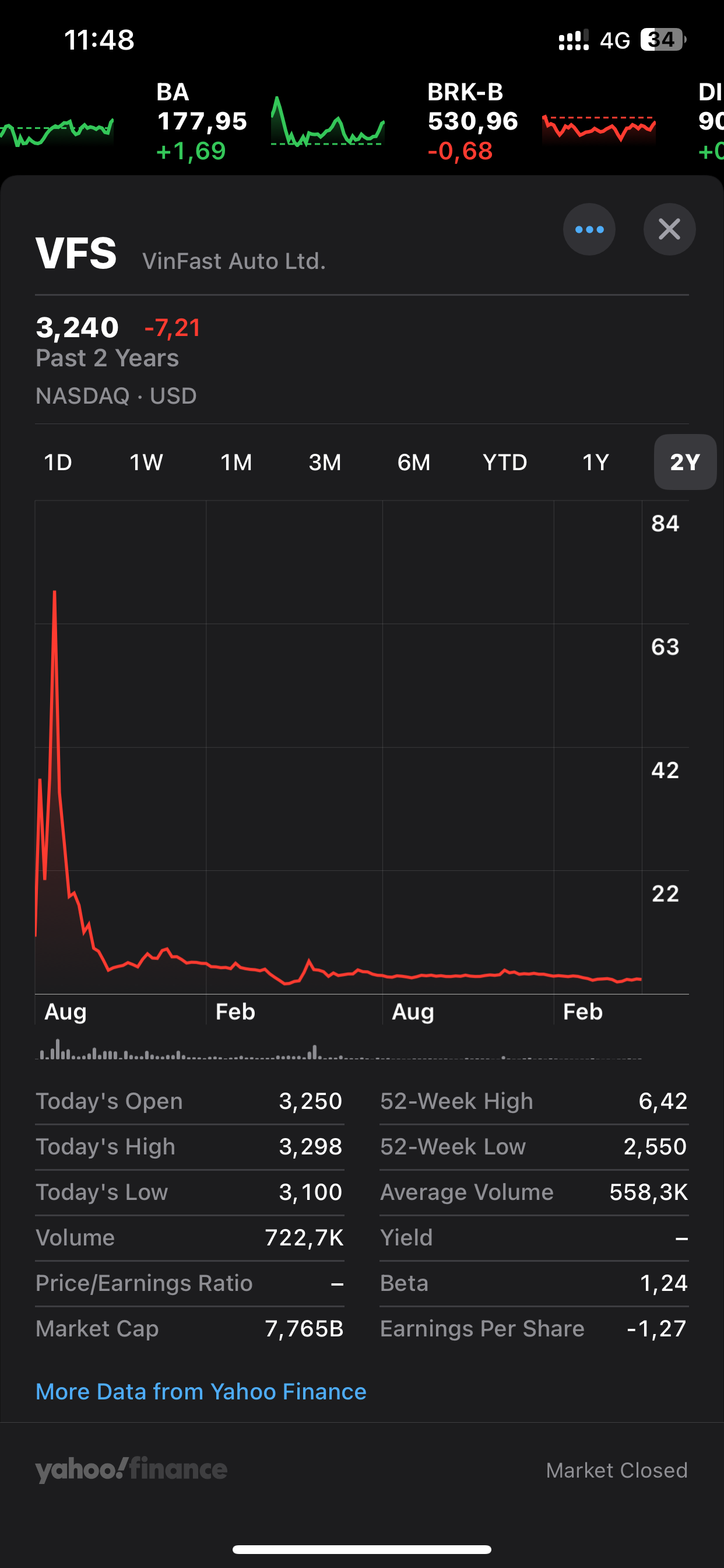This screenshot has height=1568, width=724.
Task: Select the YTD chart range
Action: pyautogui.click(x=504, y=463)
